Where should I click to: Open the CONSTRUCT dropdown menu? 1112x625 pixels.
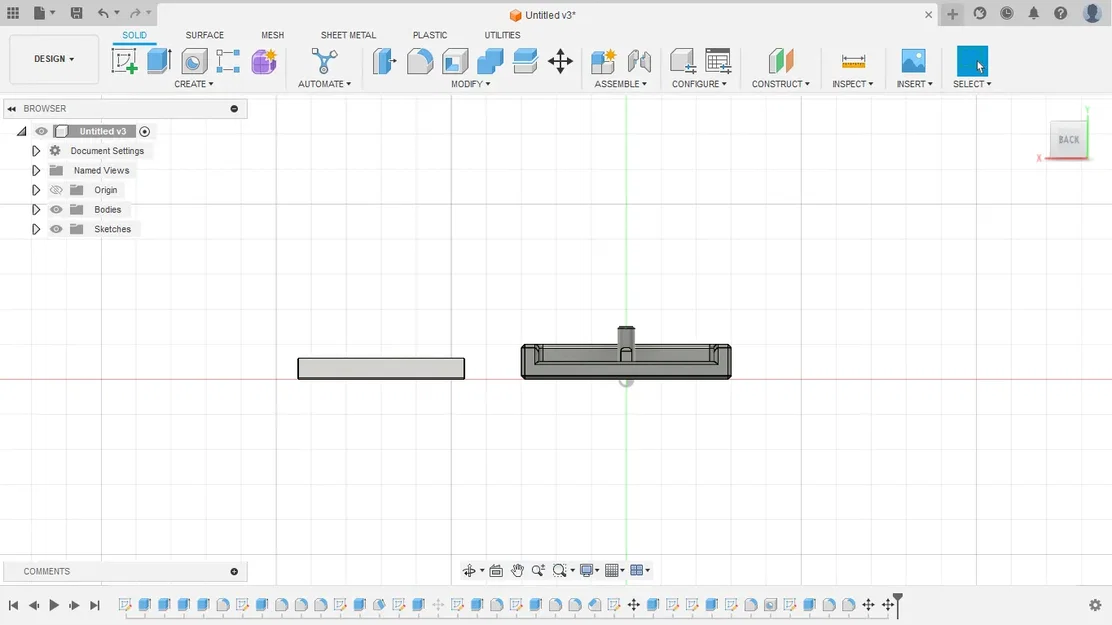click(x=781, y=84)
